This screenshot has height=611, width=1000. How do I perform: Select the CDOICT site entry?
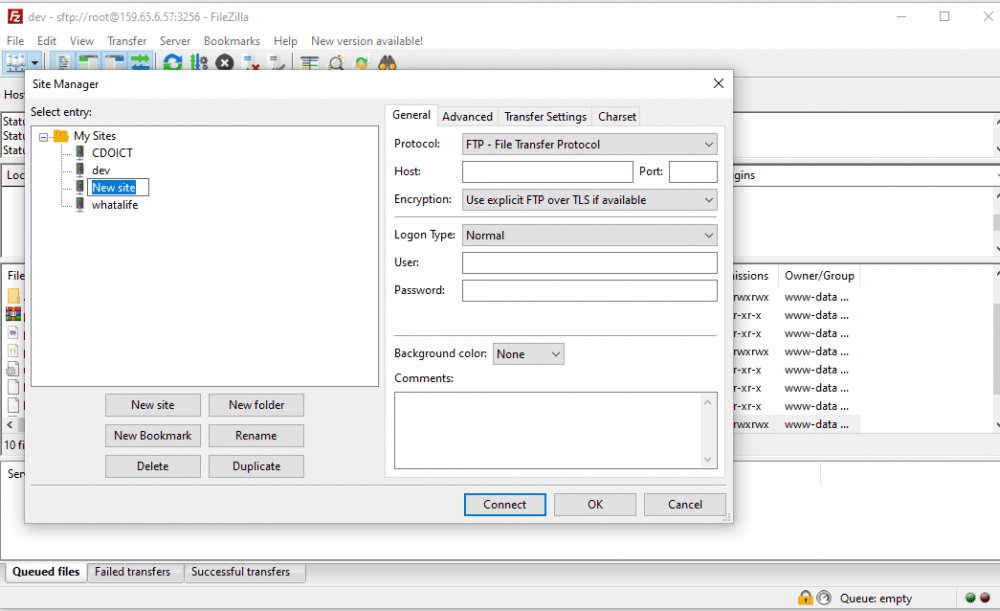(x=112, y=153)
